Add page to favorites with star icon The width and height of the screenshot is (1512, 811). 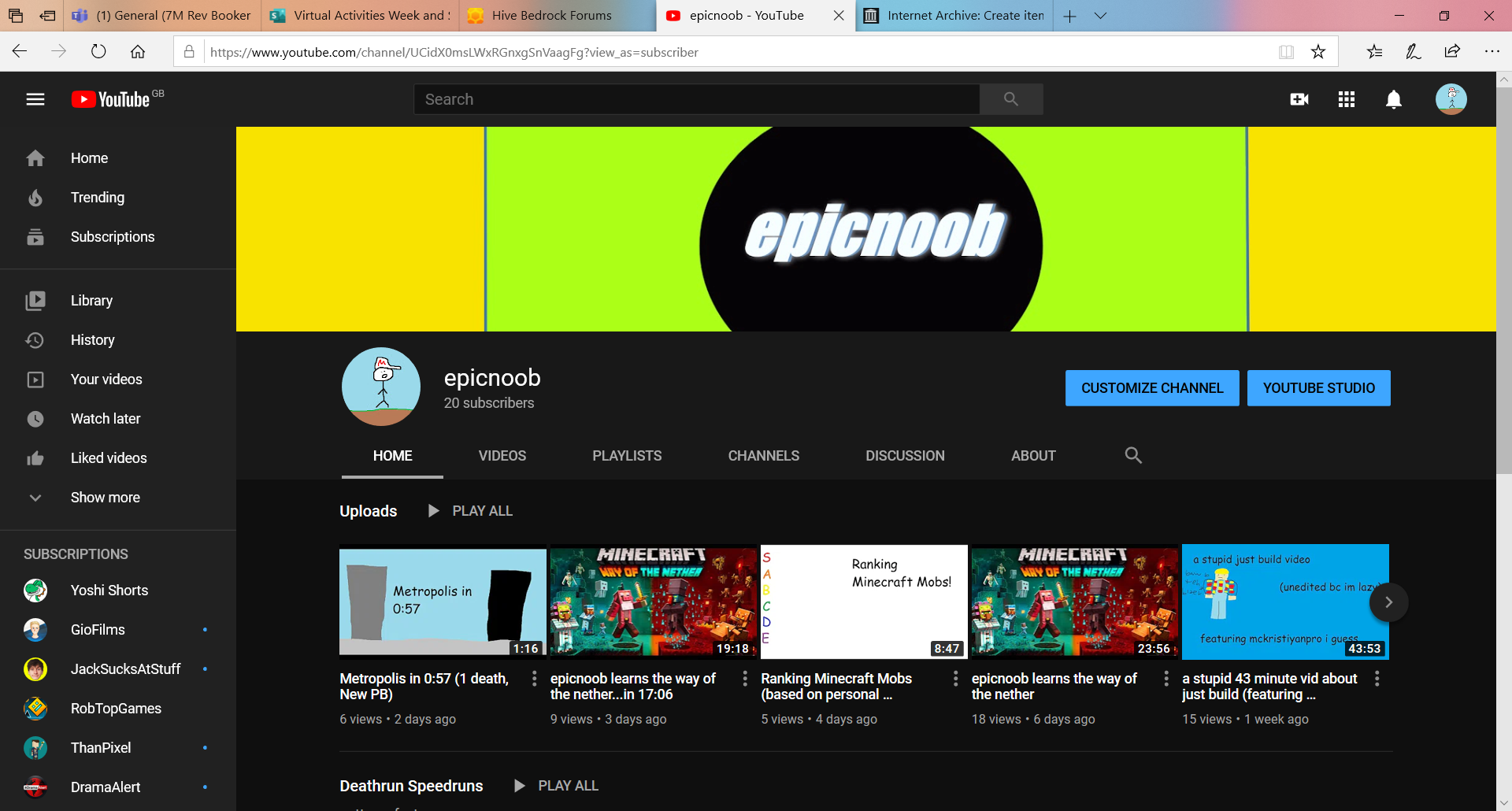[x=1318, y=52]
